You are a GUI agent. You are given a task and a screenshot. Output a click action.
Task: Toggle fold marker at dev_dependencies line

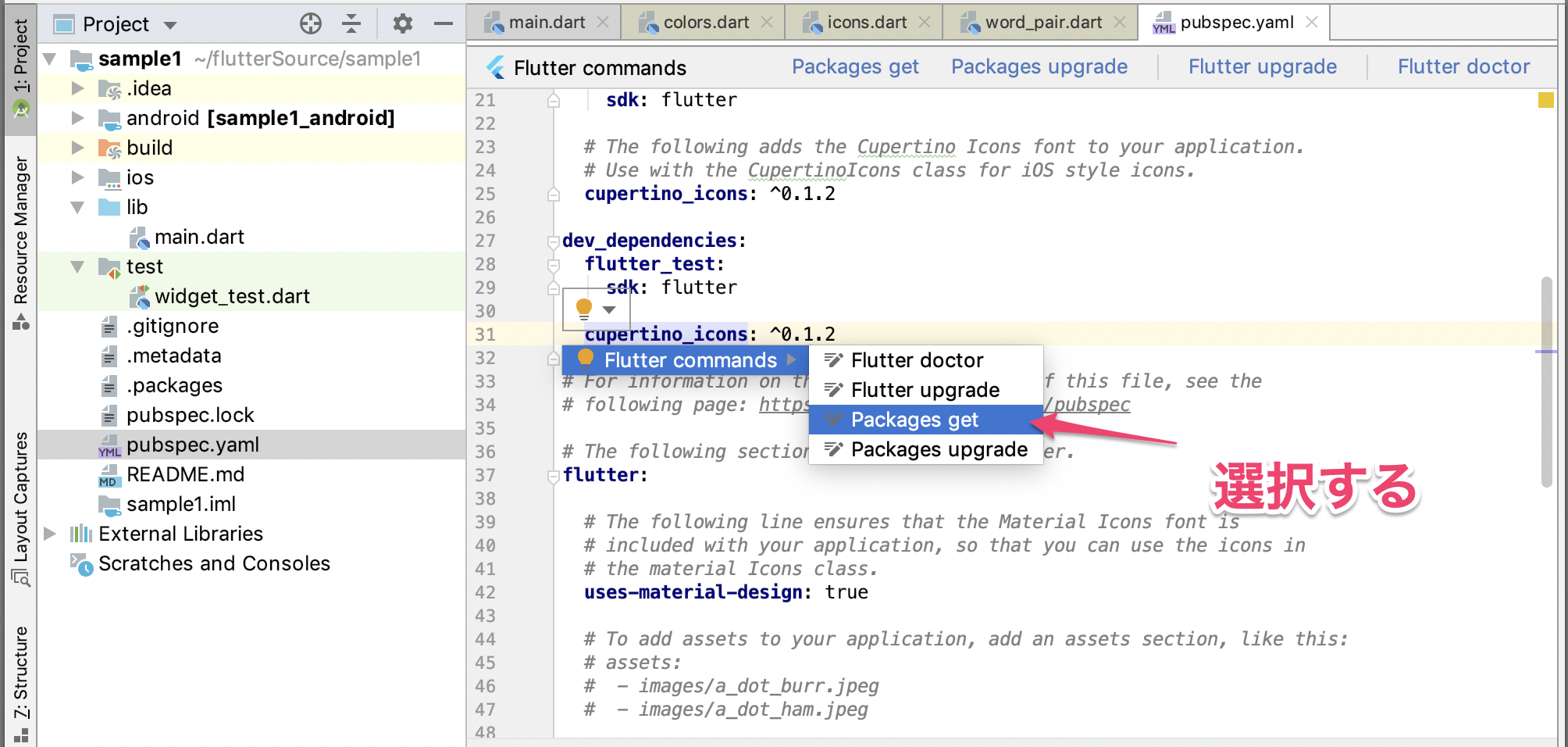[553, 241]
